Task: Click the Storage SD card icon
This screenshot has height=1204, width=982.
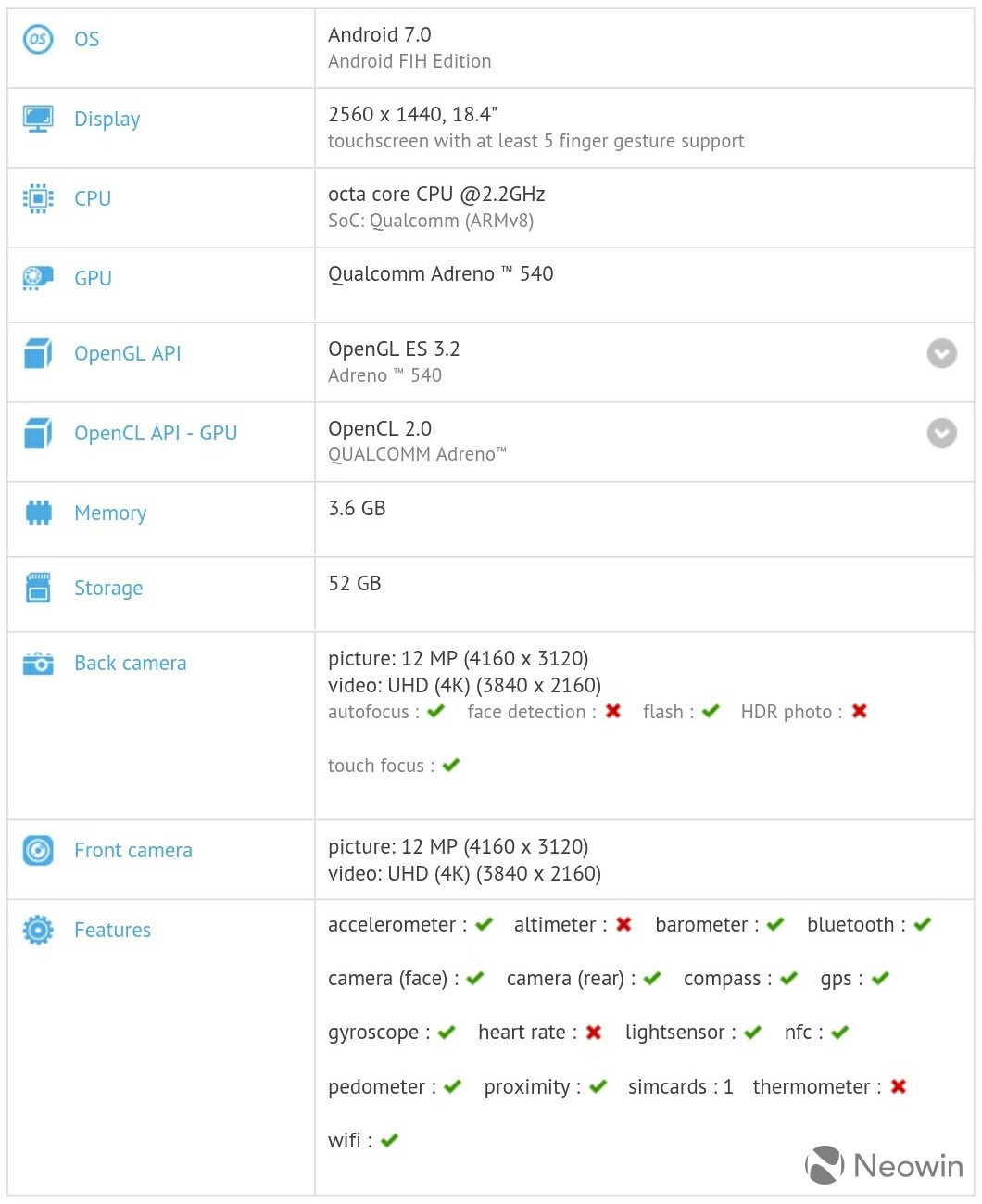Action: pos(38,588)
